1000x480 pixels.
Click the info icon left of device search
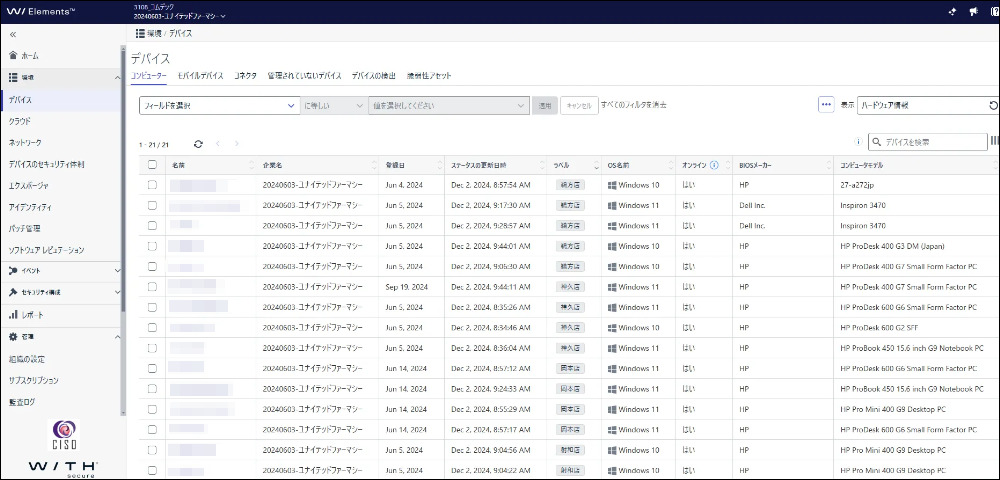tap(858, 142)
